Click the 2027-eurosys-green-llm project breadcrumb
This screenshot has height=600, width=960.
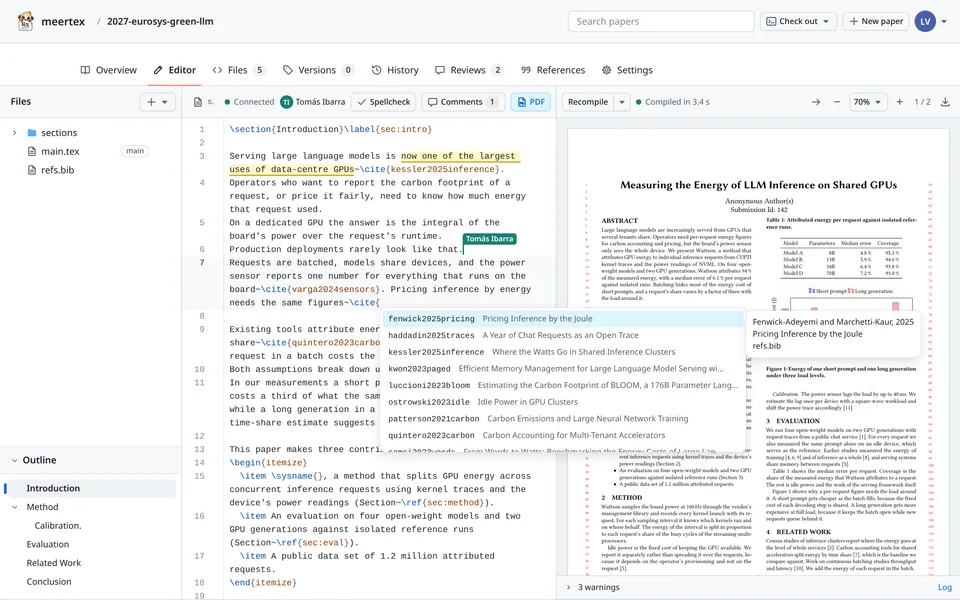pyautogui.click(x=160, y=21)
